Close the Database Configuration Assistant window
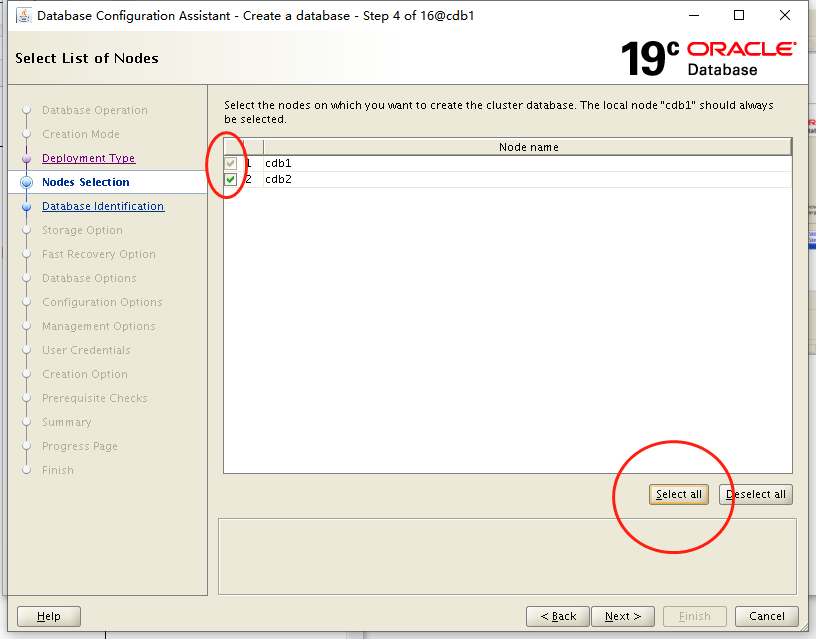816x639 pixels. pyautogui.click(x=785, y=15)
